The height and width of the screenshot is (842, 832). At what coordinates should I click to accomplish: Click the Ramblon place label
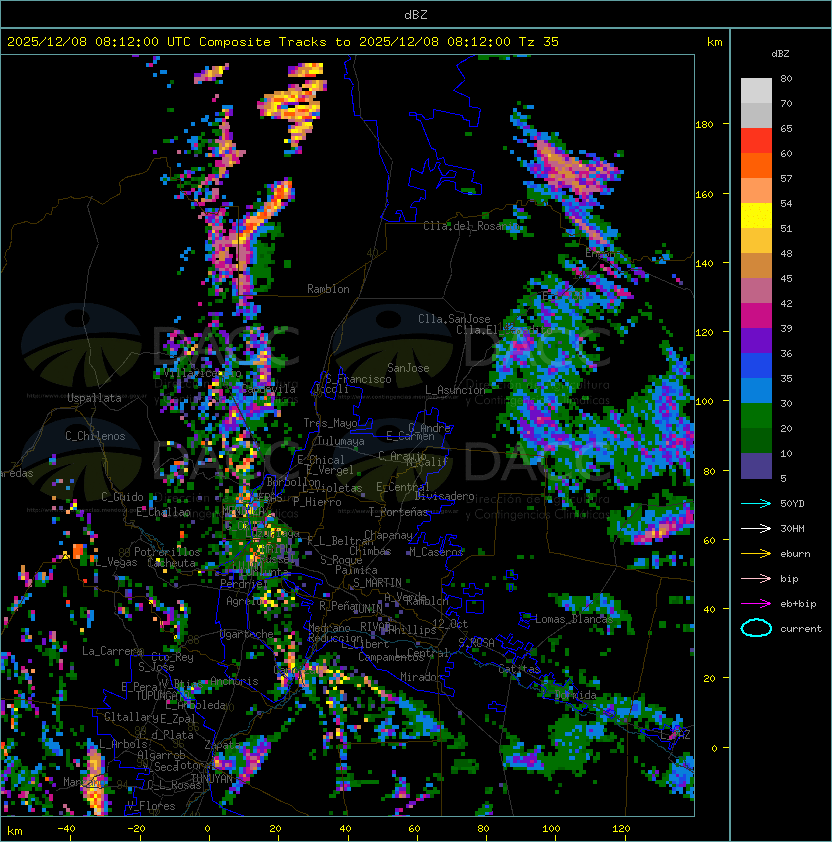pyautogui.click(x=328, y=289)
